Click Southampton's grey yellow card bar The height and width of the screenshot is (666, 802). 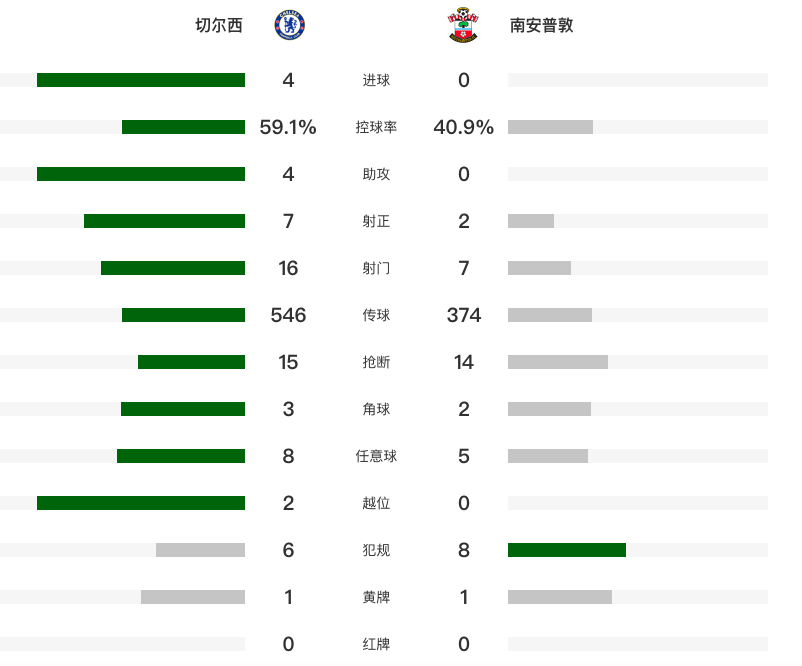(560, 597)
